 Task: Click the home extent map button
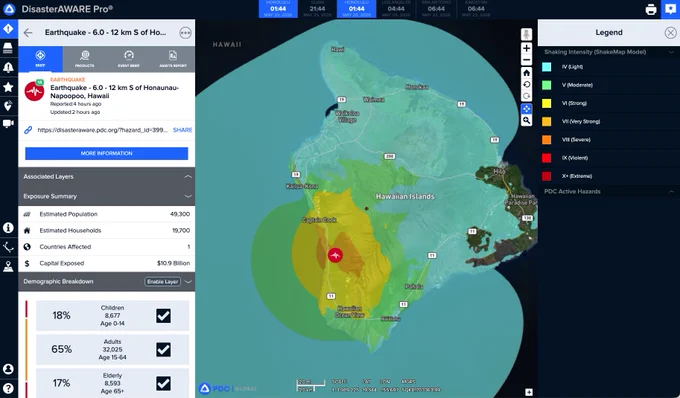526,72
